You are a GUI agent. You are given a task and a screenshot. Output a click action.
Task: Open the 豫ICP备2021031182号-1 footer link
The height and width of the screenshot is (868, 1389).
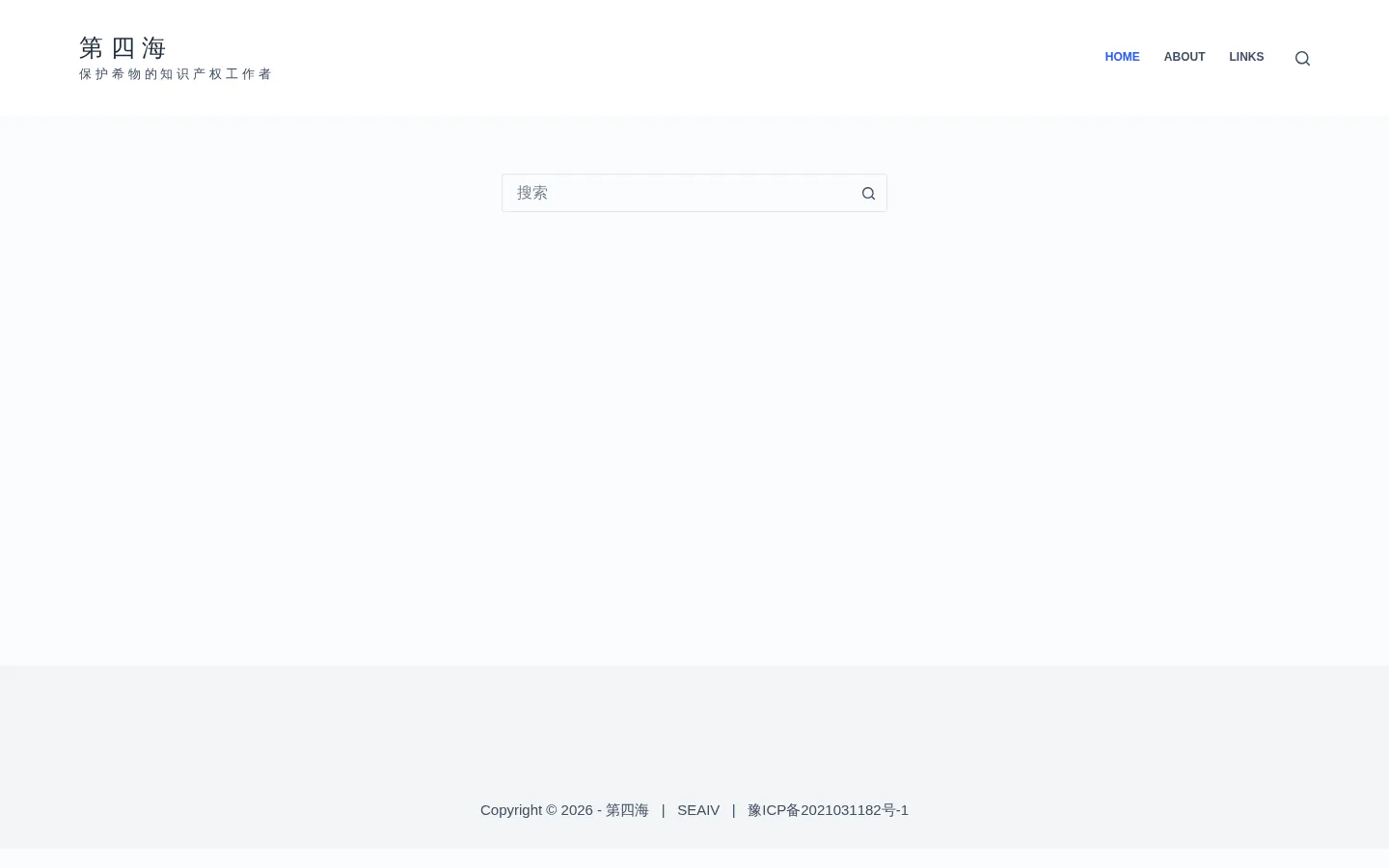[x=828, y=810]
